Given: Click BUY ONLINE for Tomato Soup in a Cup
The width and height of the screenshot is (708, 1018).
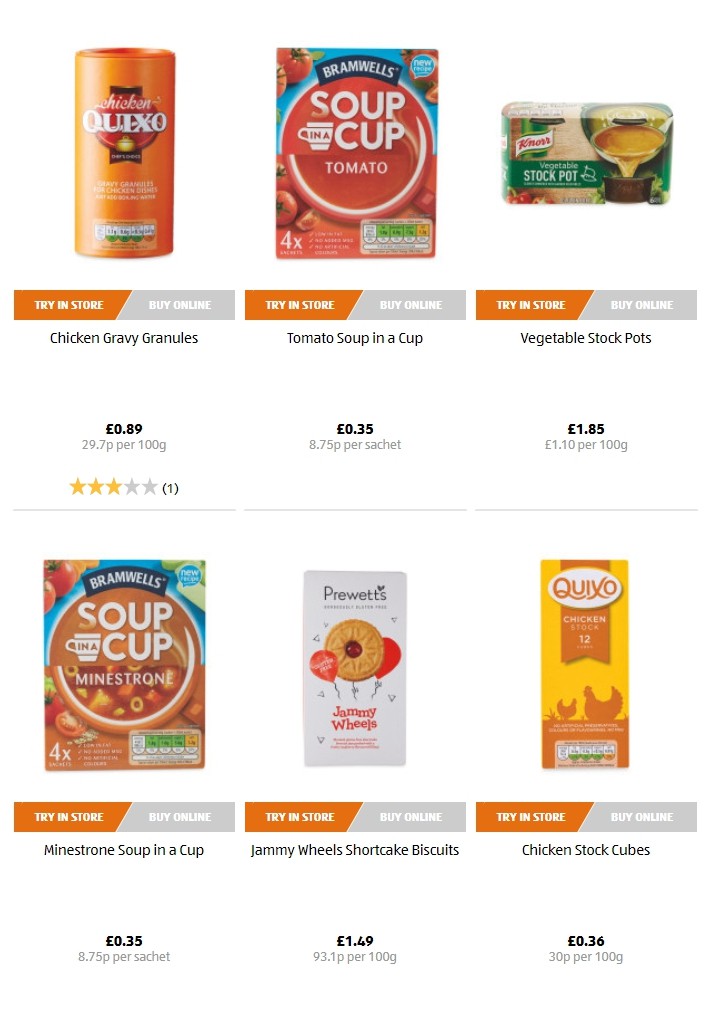Looking at the screenshot, I should (413, 305).
